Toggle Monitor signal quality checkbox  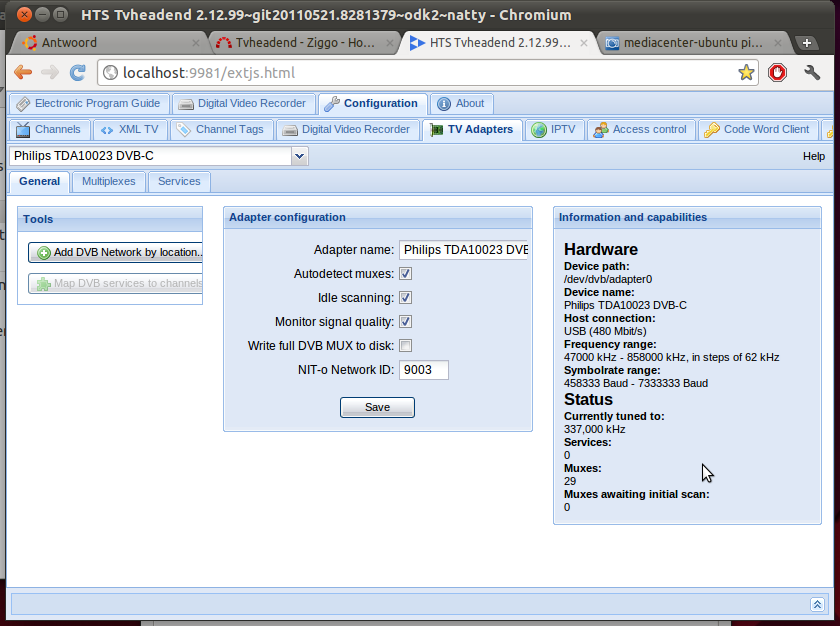click(406, 322)
